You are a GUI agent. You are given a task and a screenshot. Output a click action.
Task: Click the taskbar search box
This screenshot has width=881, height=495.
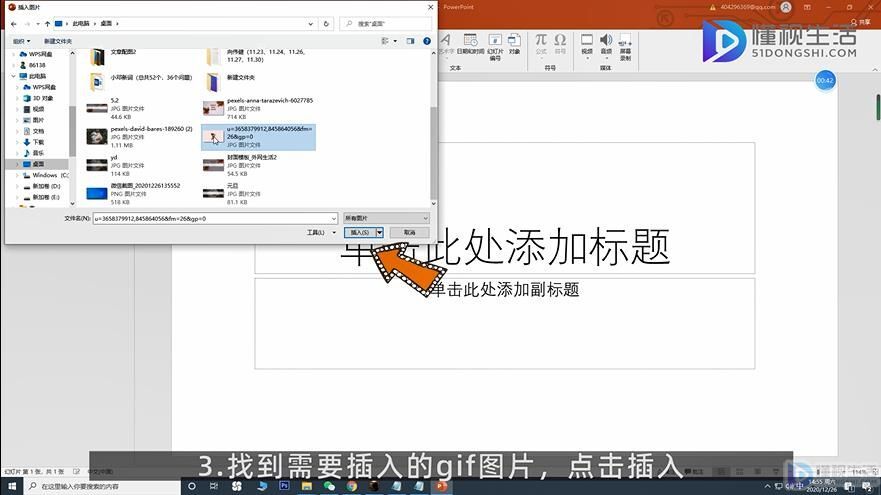tap(103, 486)
